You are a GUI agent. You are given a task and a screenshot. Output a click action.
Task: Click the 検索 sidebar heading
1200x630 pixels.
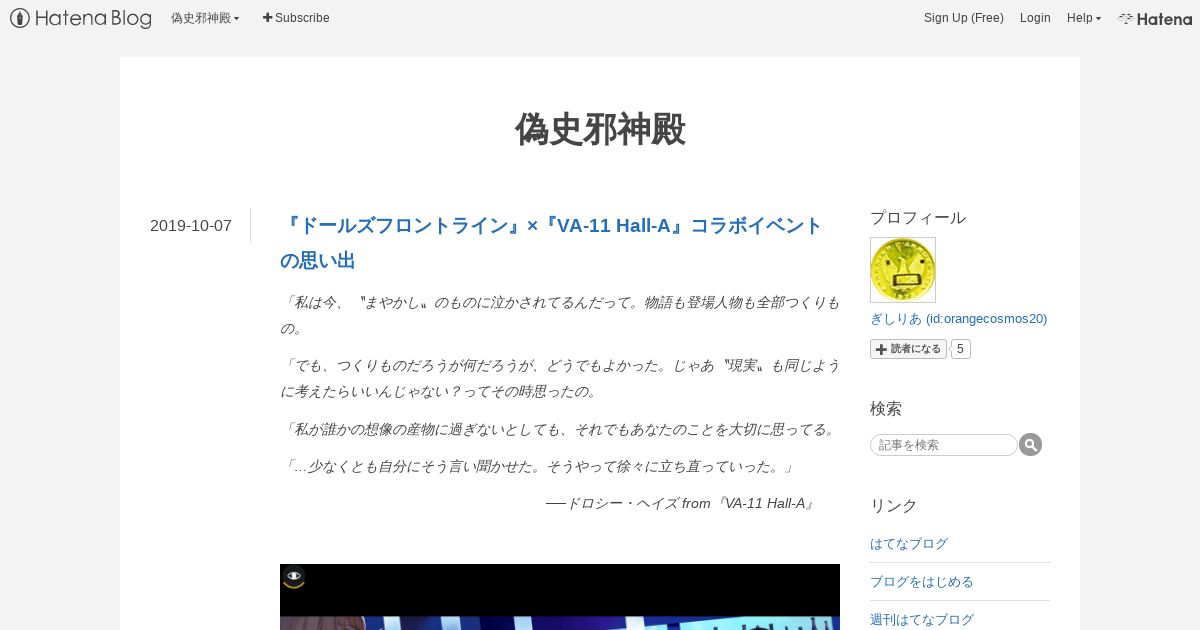886,409
